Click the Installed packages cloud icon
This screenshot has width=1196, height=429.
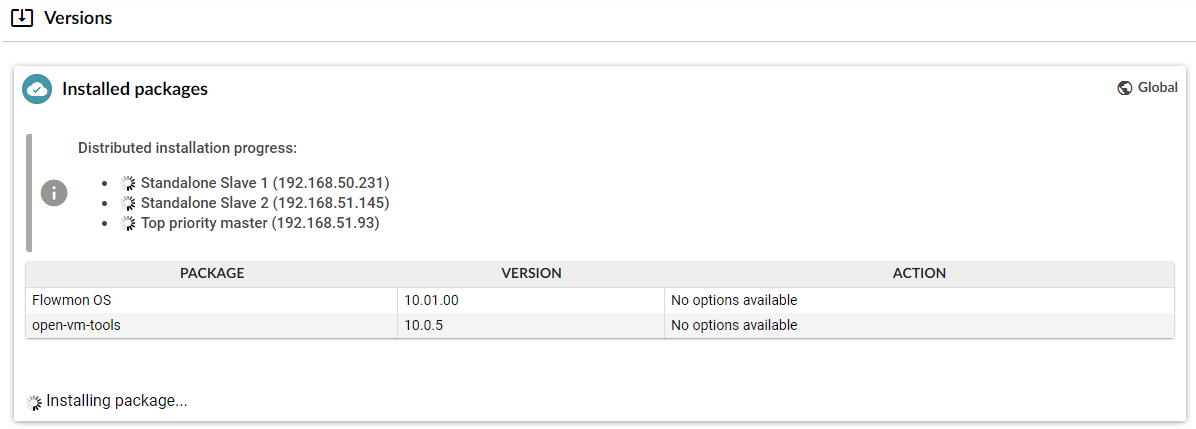pyautogui.click(x=37, y=89)
